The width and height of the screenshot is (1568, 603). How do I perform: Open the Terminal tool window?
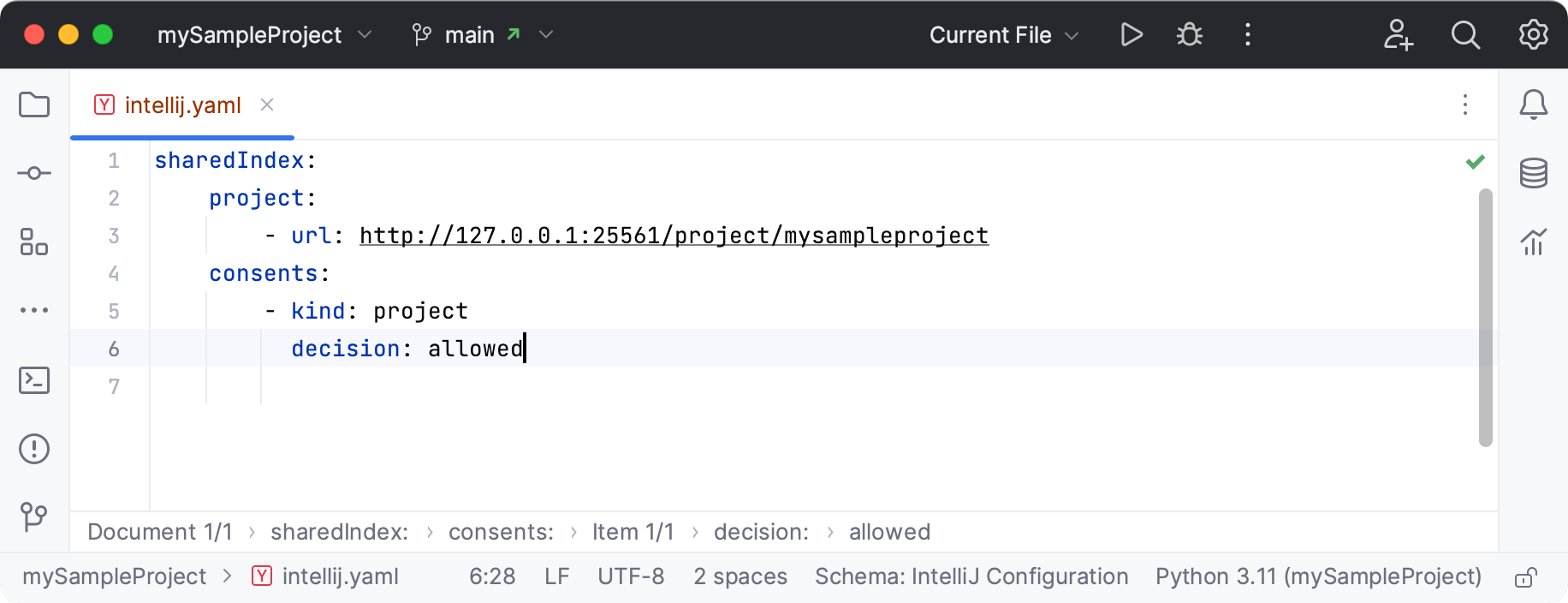(x=33, y=380)
